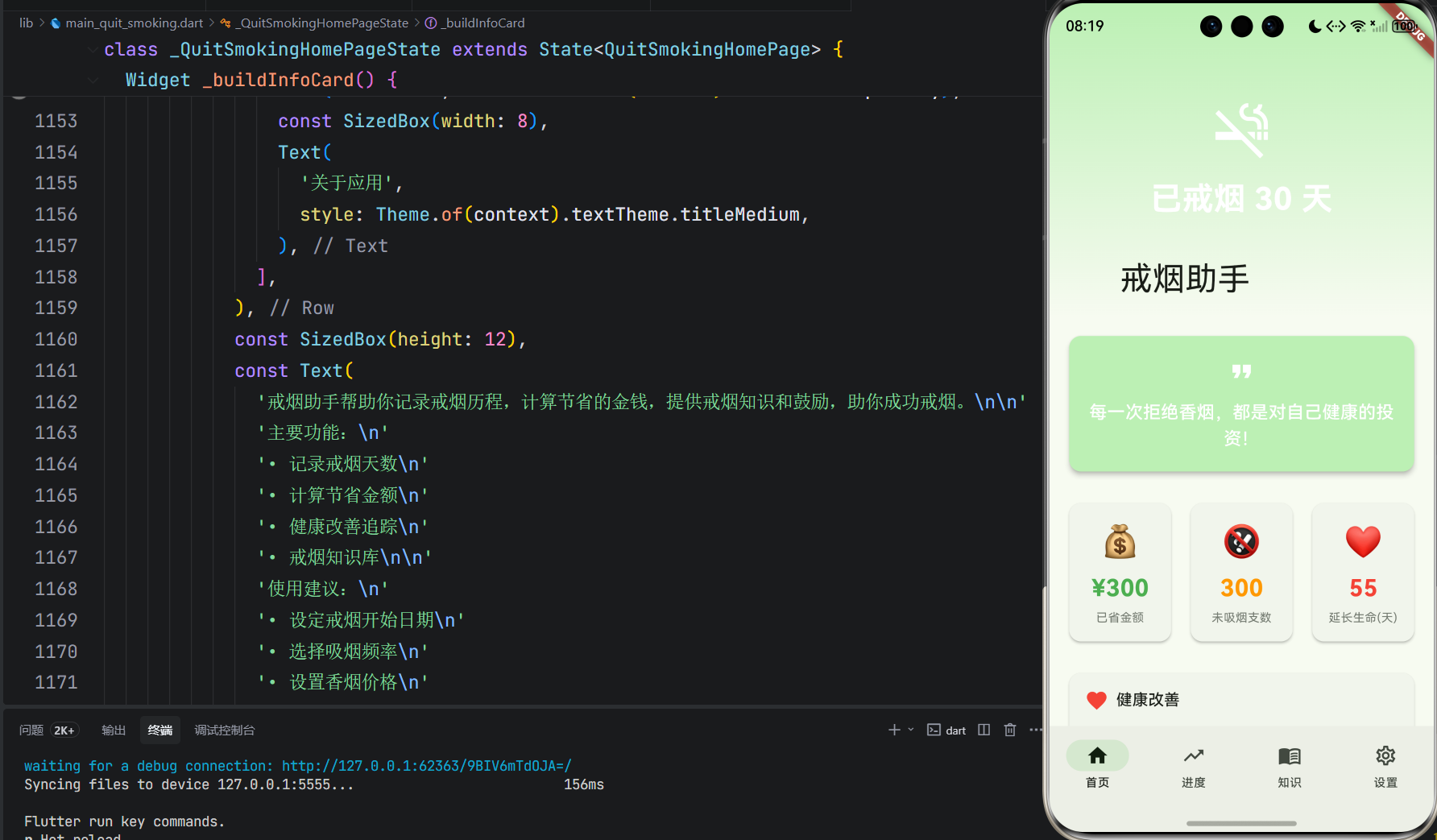The width and height of the screenshot is (1437, 840).
Task: Click the money bag icon on the ¥300 card
Action: point(1120,541)
